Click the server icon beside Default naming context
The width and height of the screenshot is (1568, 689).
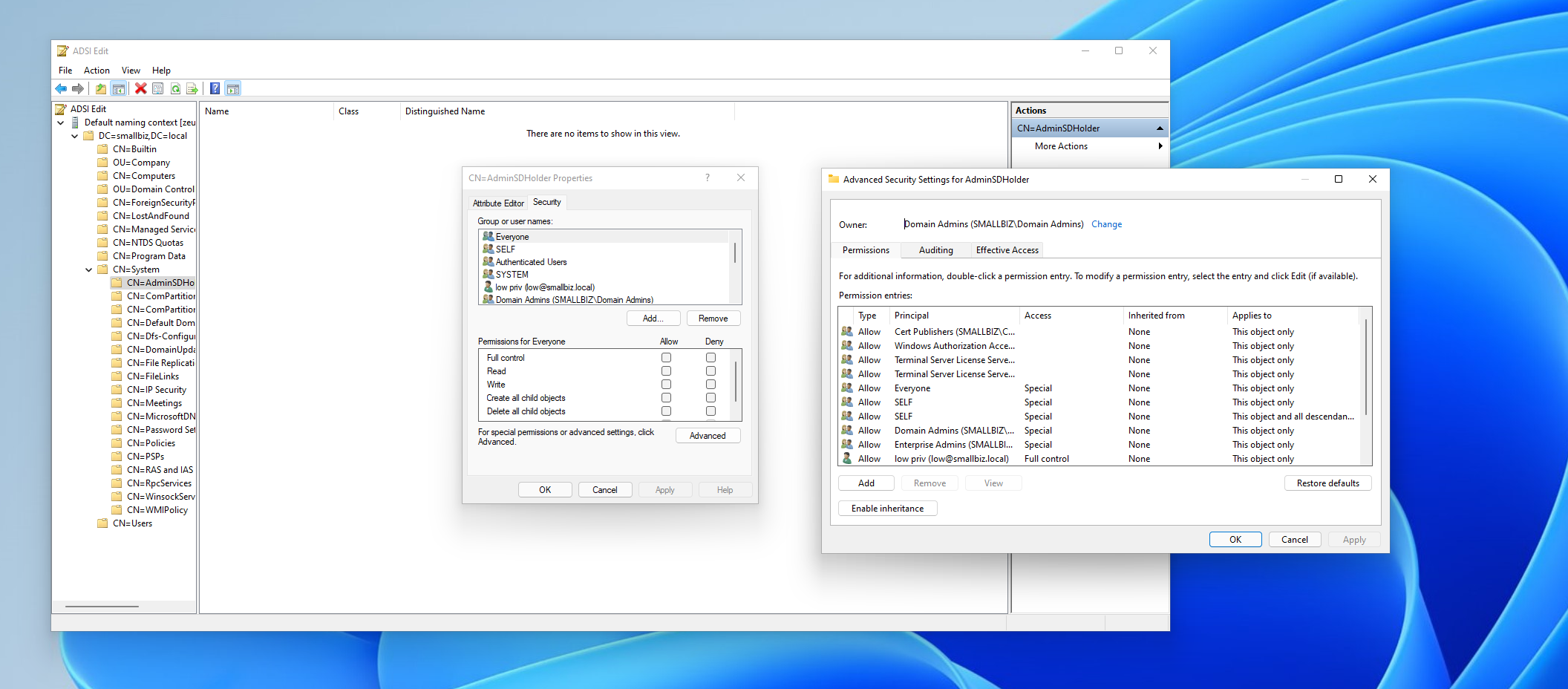click(x=75, y=123)
